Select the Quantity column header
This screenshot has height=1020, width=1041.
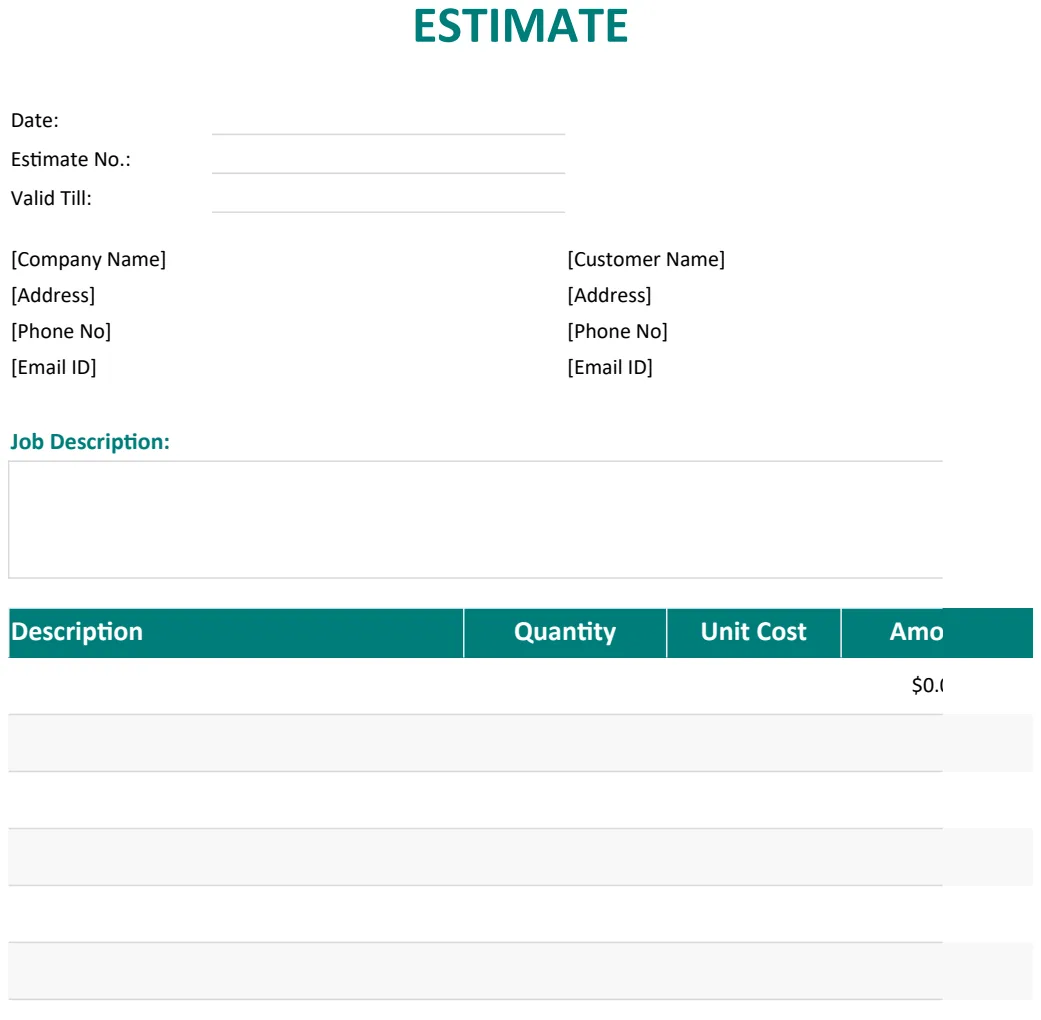[565, 632]
